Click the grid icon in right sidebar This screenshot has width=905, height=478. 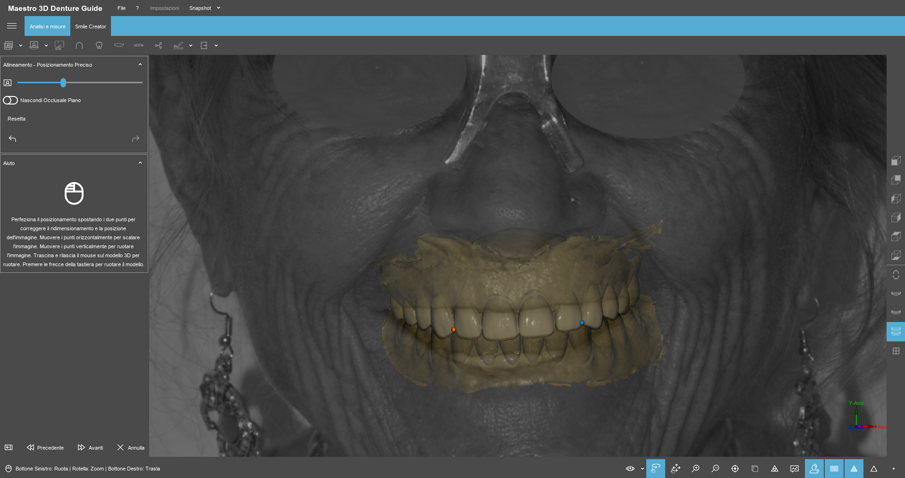coord(896,350)
